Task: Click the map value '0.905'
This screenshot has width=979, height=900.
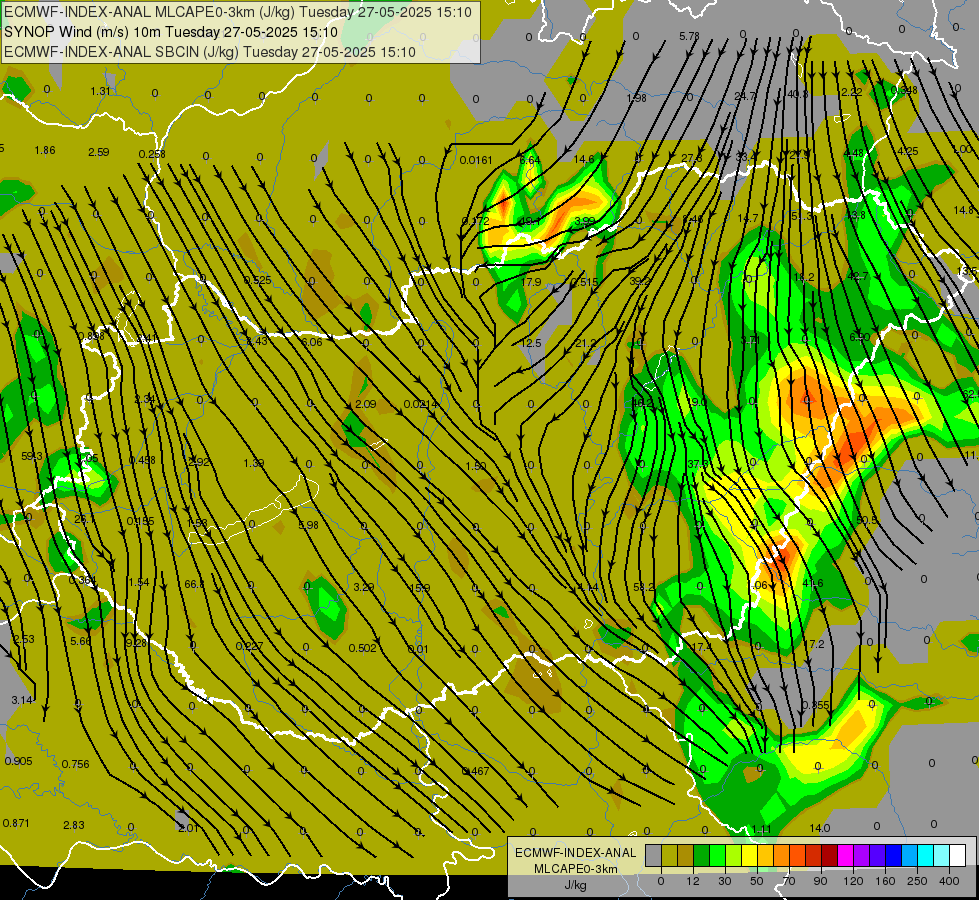Action: coord(18,761)
